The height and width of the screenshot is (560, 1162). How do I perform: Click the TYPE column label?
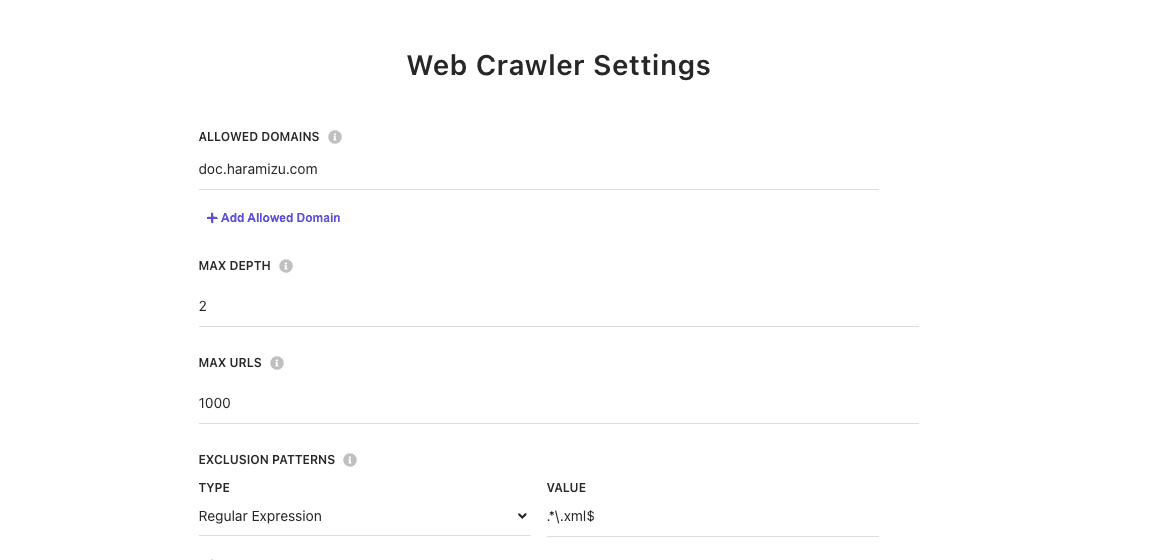pos(214,488)
